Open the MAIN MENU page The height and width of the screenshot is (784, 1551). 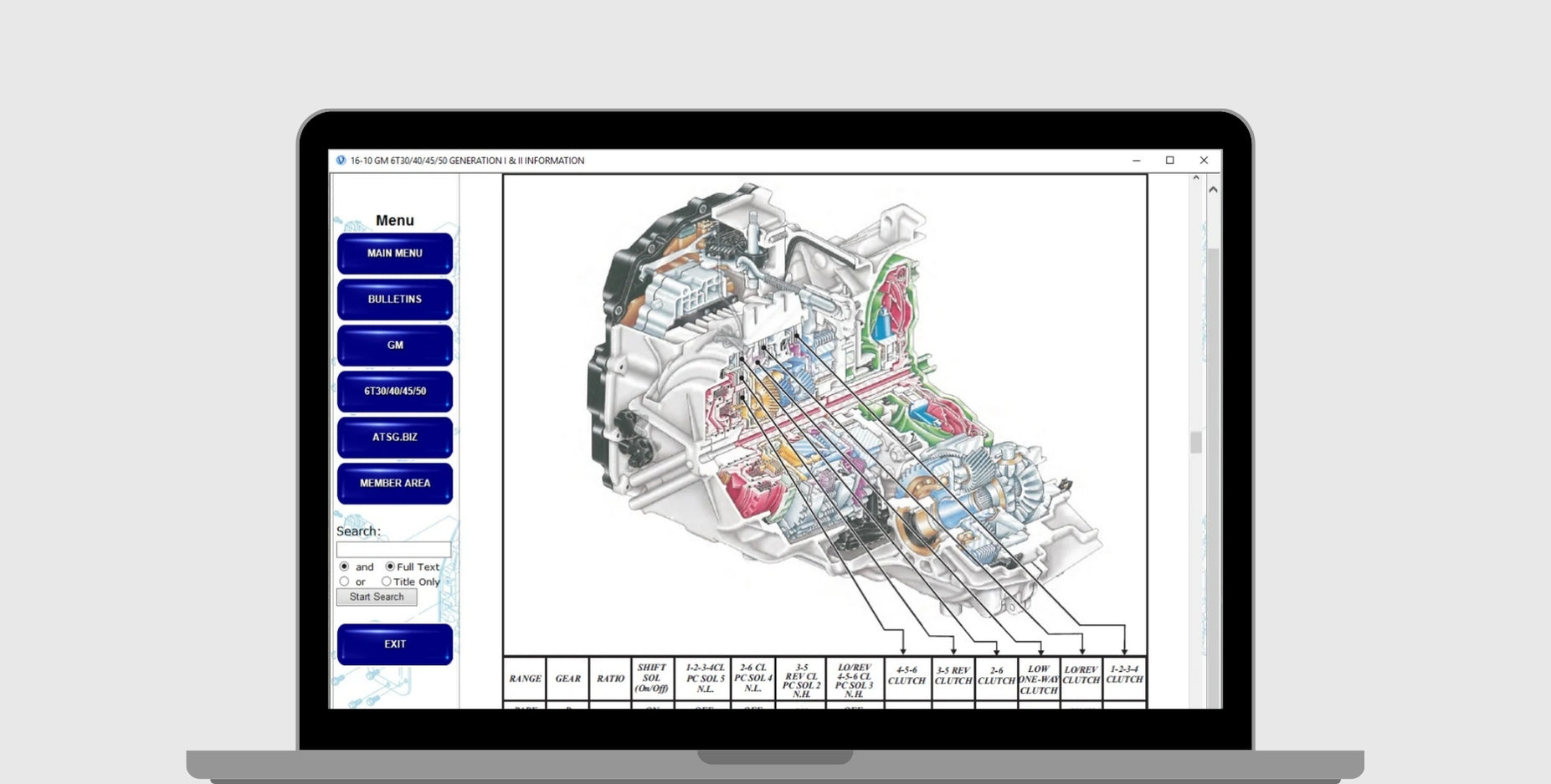[x=394, y=254]
